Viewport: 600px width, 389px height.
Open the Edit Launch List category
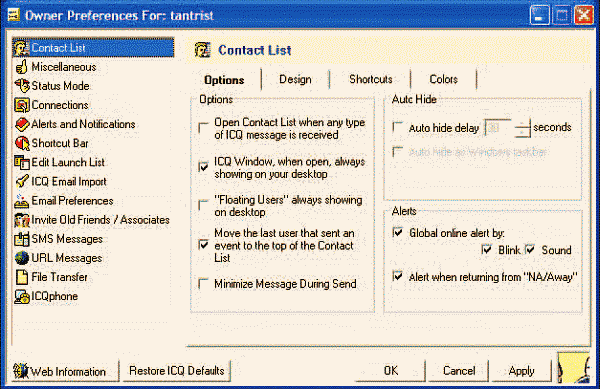coord(68,162)
